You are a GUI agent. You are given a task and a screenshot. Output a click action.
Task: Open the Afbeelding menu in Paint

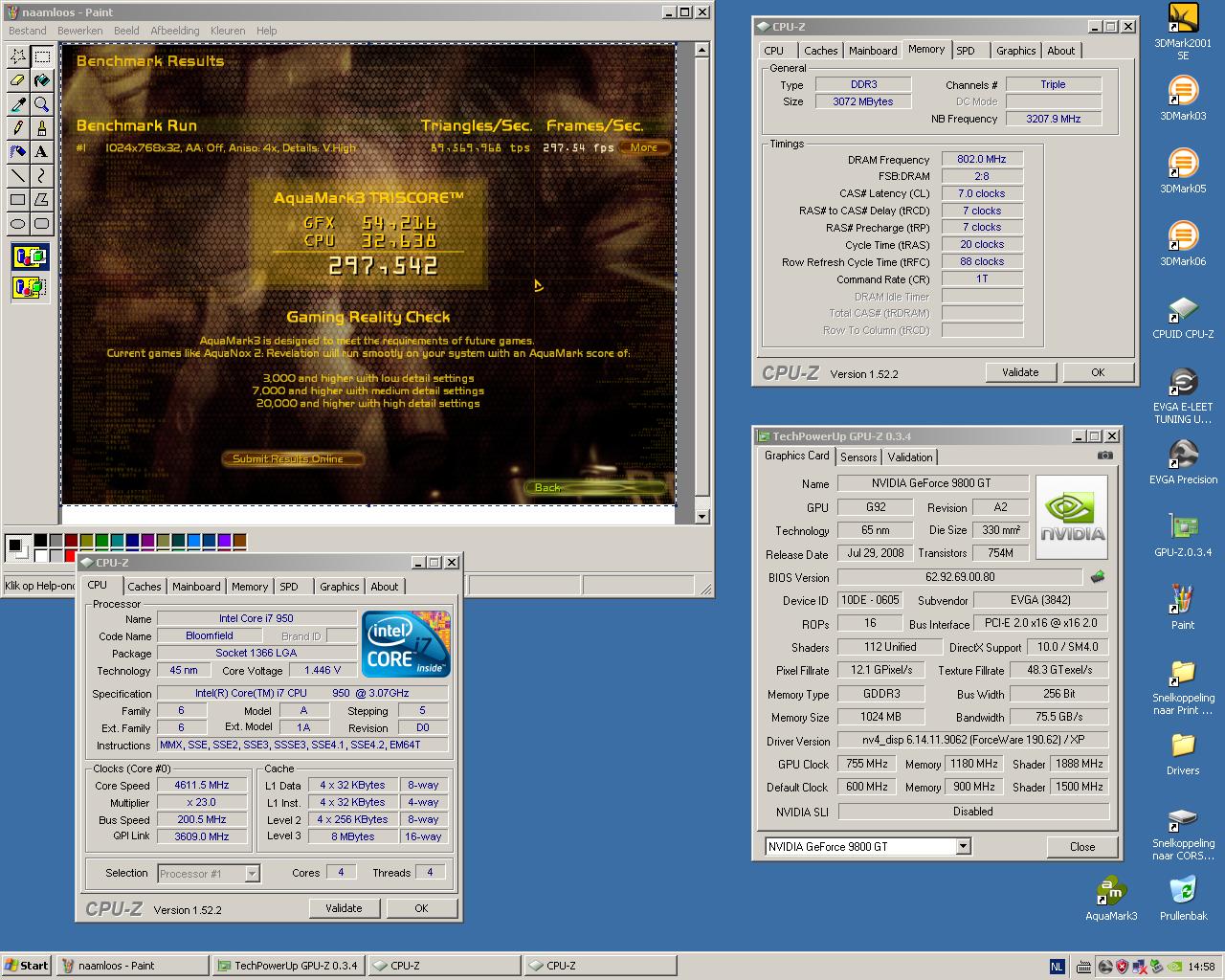pyautogui.click(x=175, y=31)
